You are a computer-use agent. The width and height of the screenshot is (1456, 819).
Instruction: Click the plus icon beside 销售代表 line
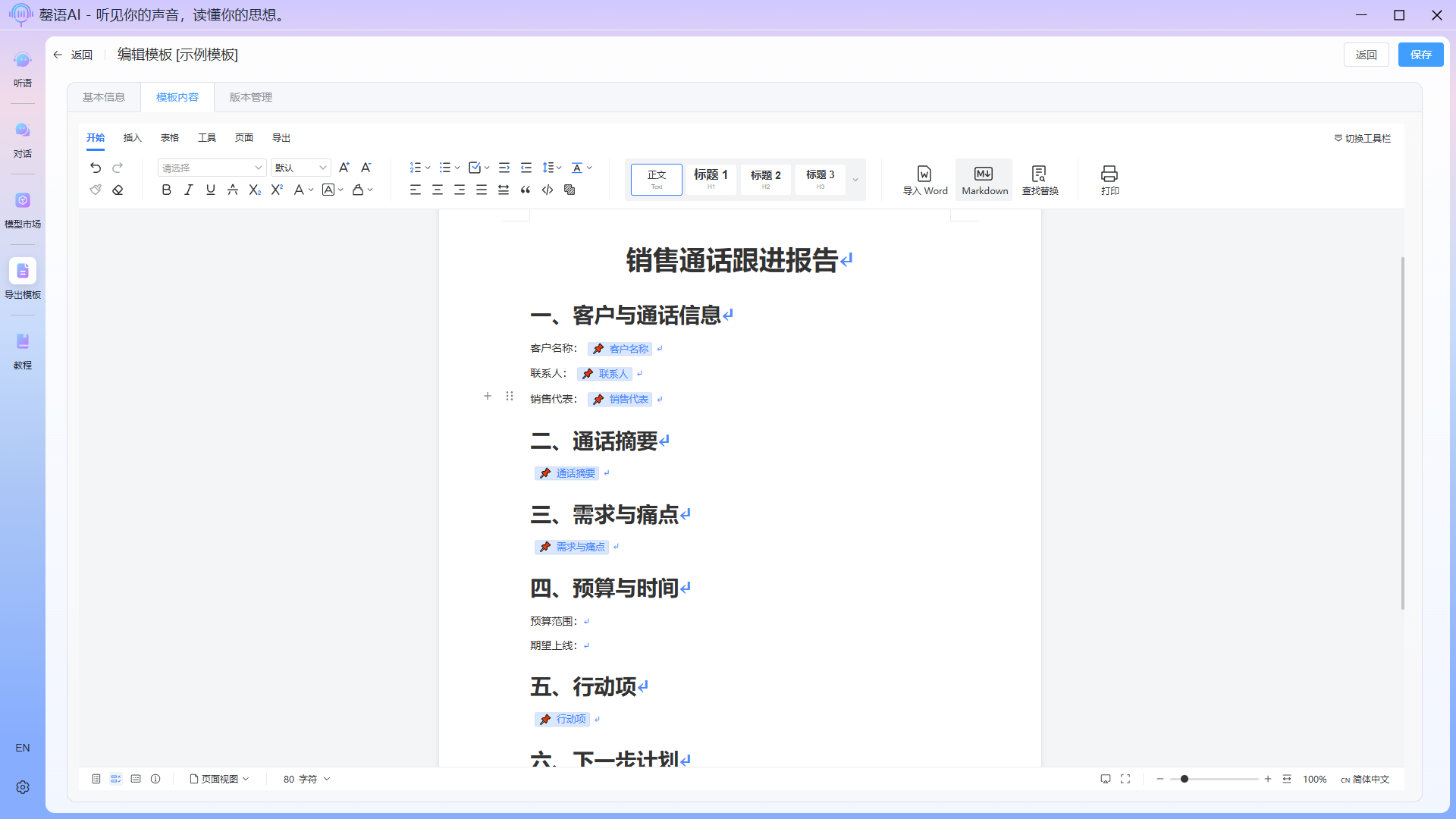click(x=488, y=396)
